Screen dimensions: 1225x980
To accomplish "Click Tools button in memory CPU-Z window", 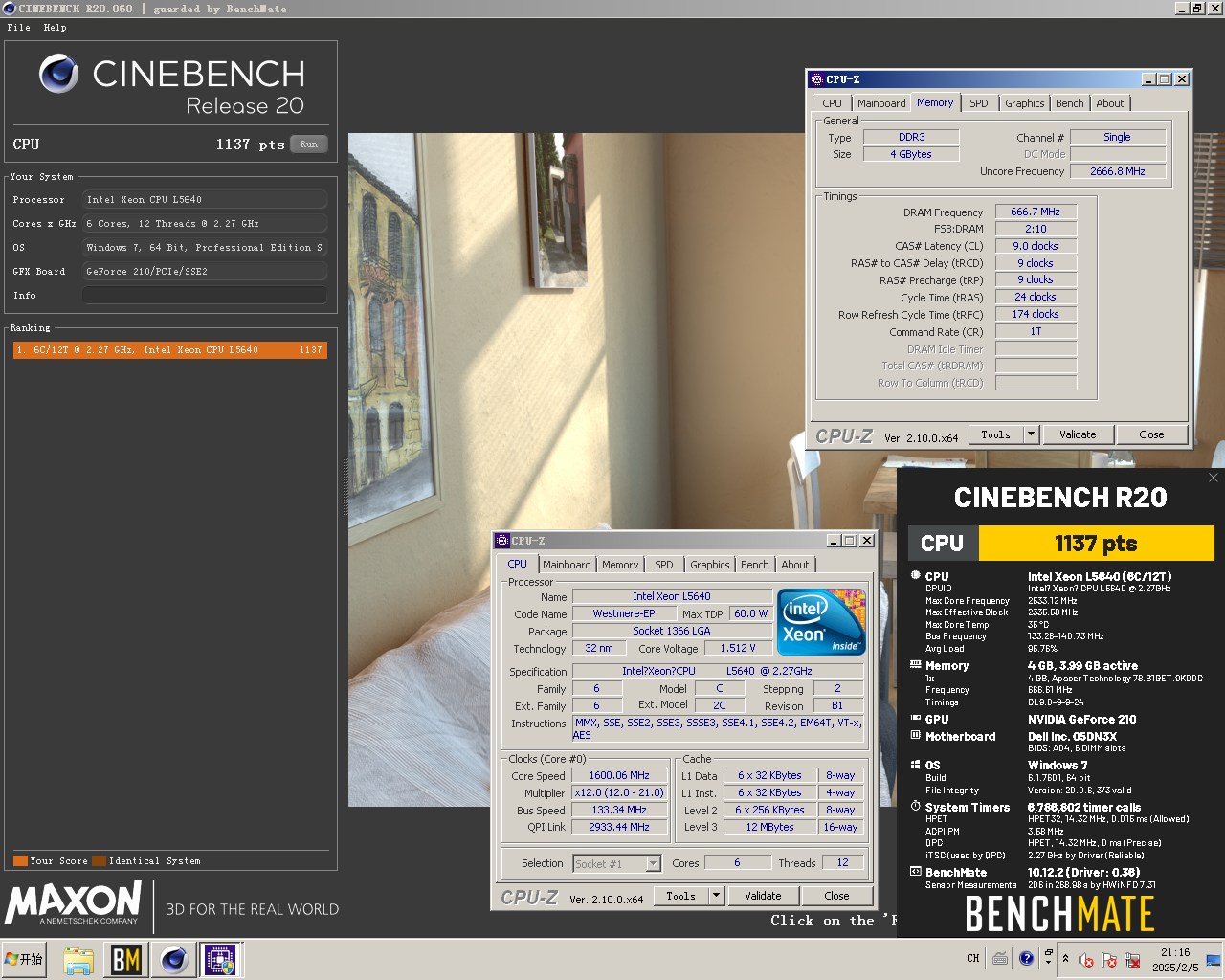I will [x=995, y=434].
